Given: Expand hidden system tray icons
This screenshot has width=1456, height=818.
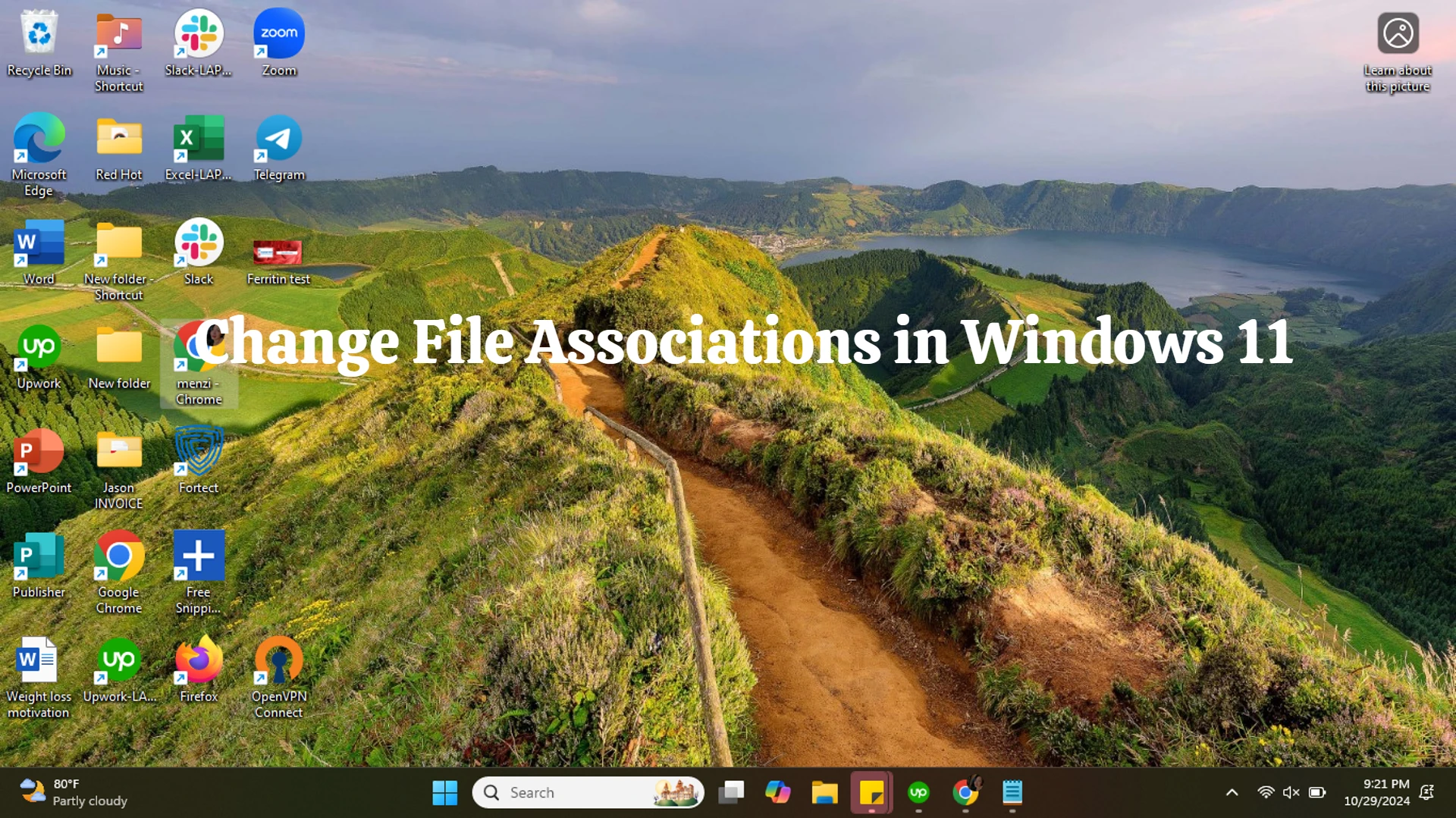Looking at the screenshot, I should point(1231,791).
